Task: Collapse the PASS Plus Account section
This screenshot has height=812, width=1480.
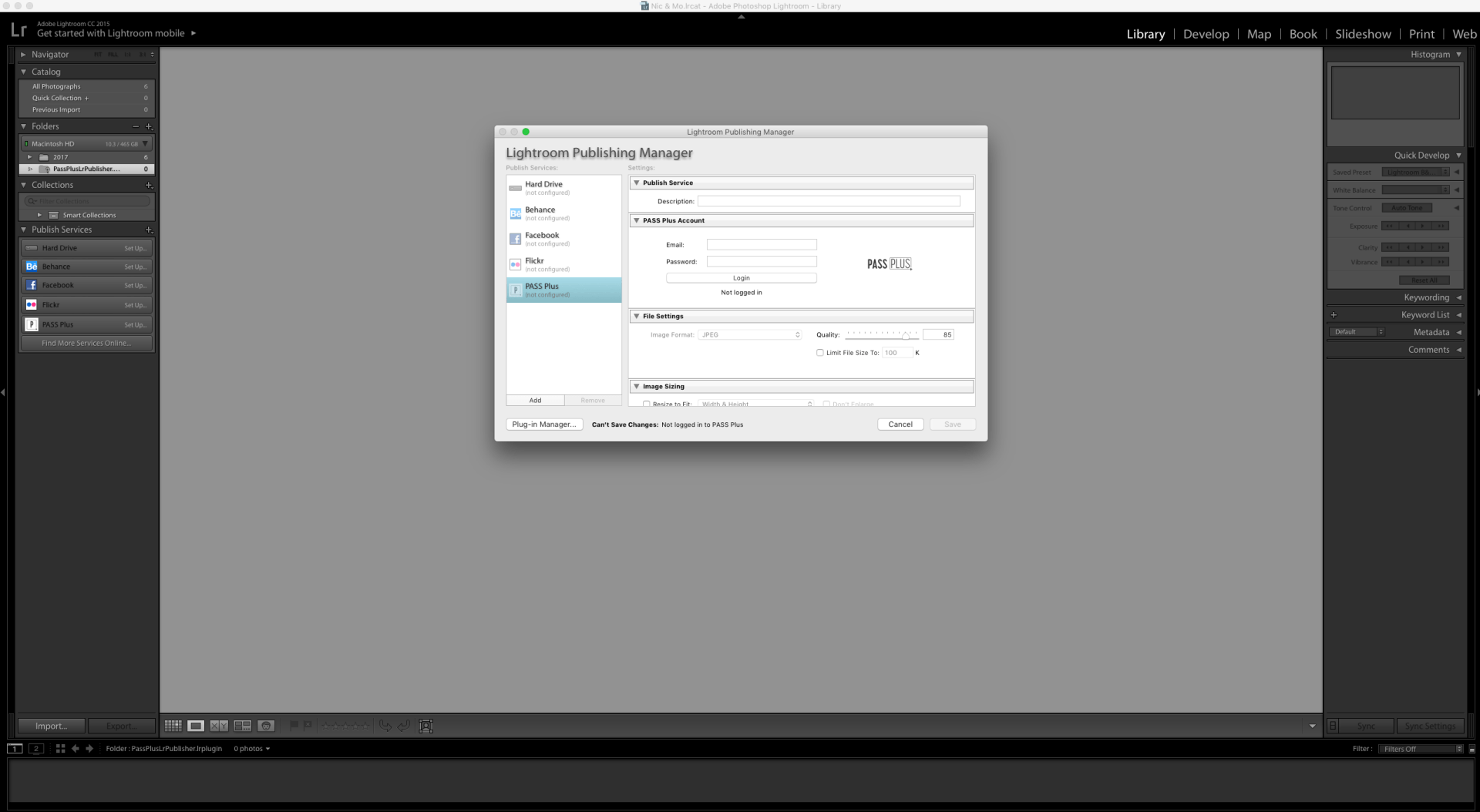Action: click(x=637, y=220)
